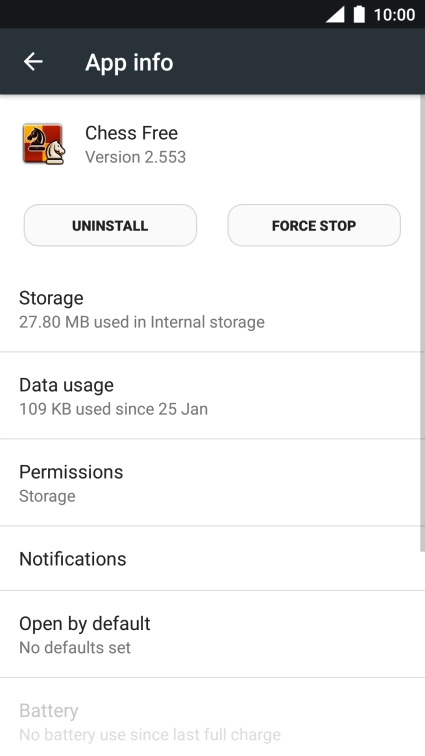Tap the Chess Free app name

point(131,133)
